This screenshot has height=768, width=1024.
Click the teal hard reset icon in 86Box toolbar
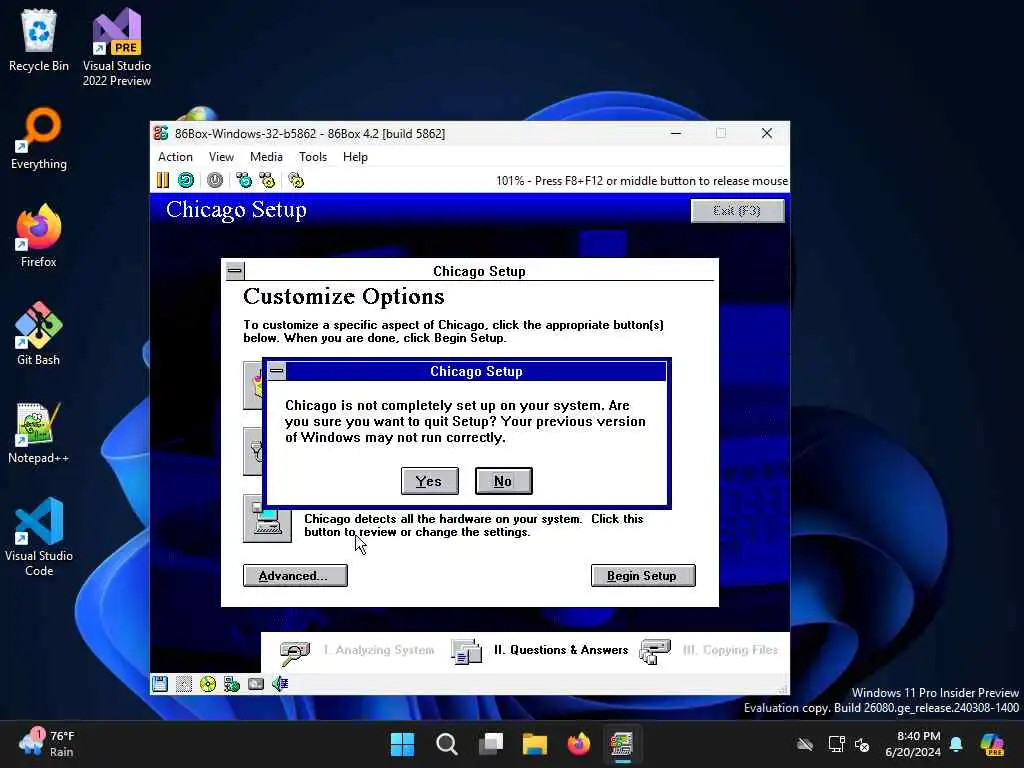click(186, 180)
